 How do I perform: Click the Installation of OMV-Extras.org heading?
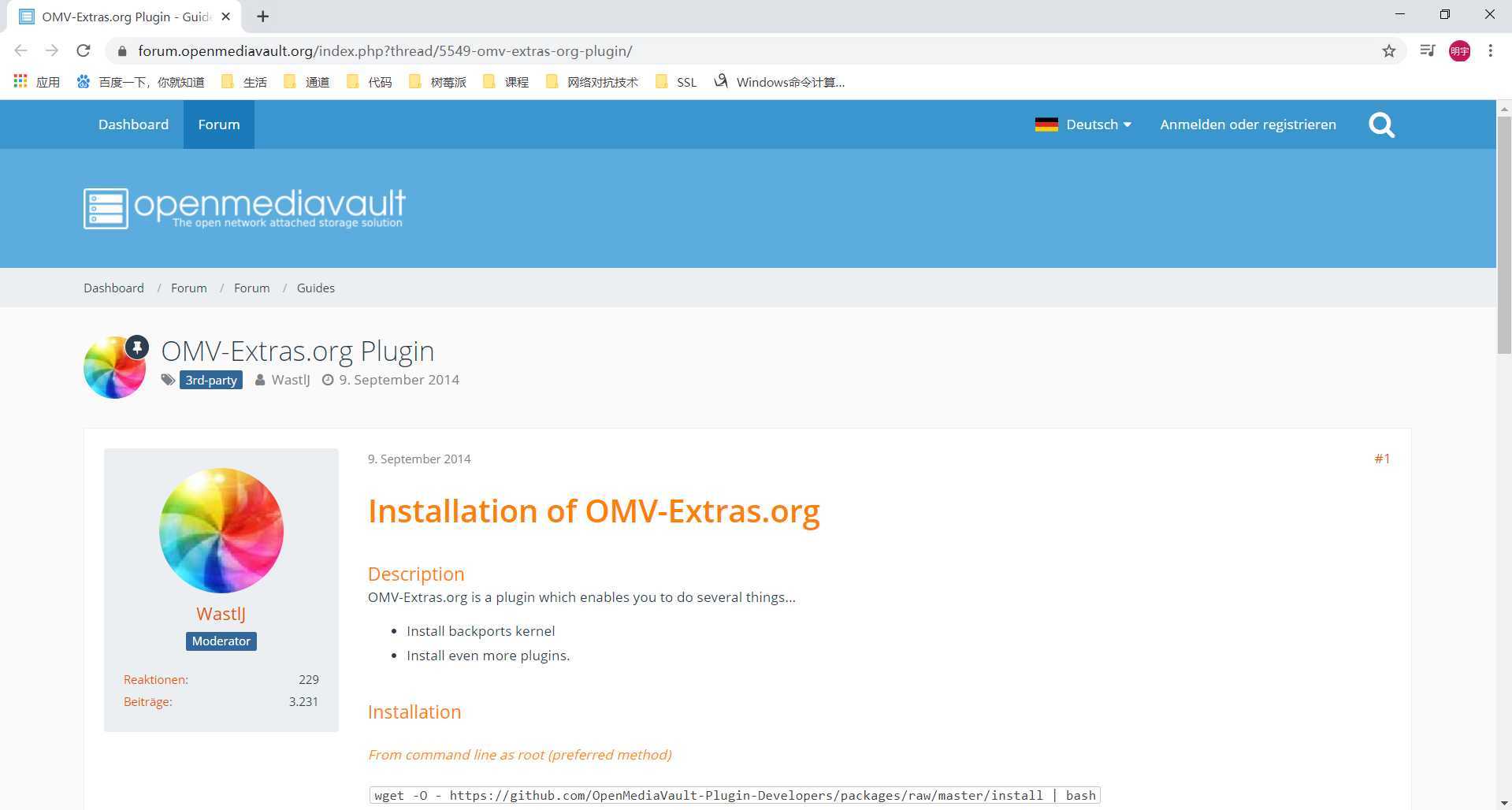click(x=594, y=511)
